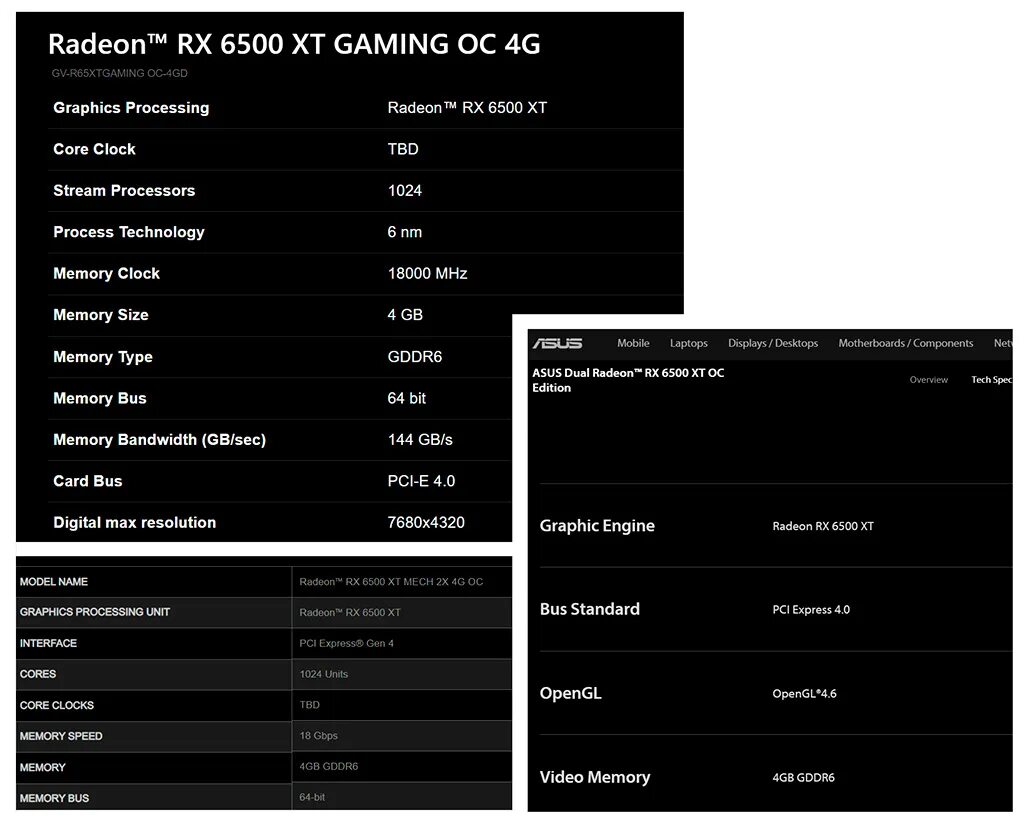The height and width of the screenshot is (826, 1024).
Task: Select INTERFACE value PCI Express Gen 4
Action: [347, 643]
